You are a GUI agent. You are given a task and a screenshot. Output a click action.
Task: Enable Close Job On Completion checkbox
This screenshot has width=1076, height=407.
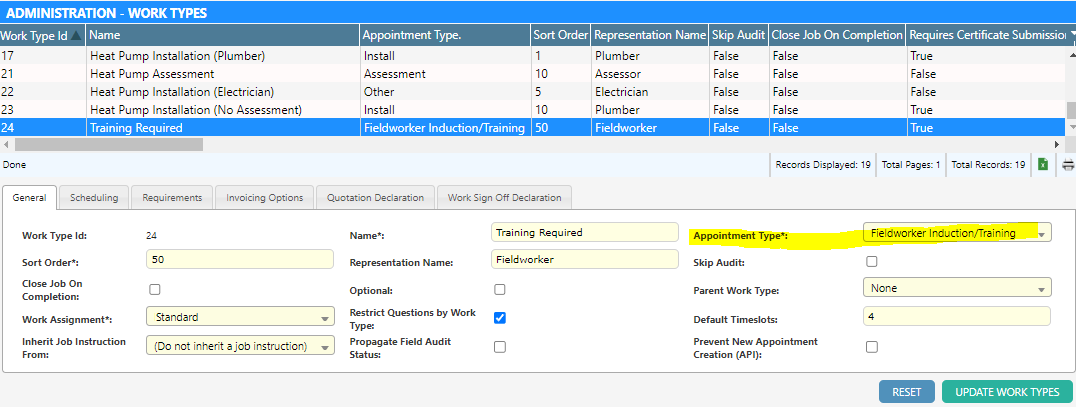155,290
